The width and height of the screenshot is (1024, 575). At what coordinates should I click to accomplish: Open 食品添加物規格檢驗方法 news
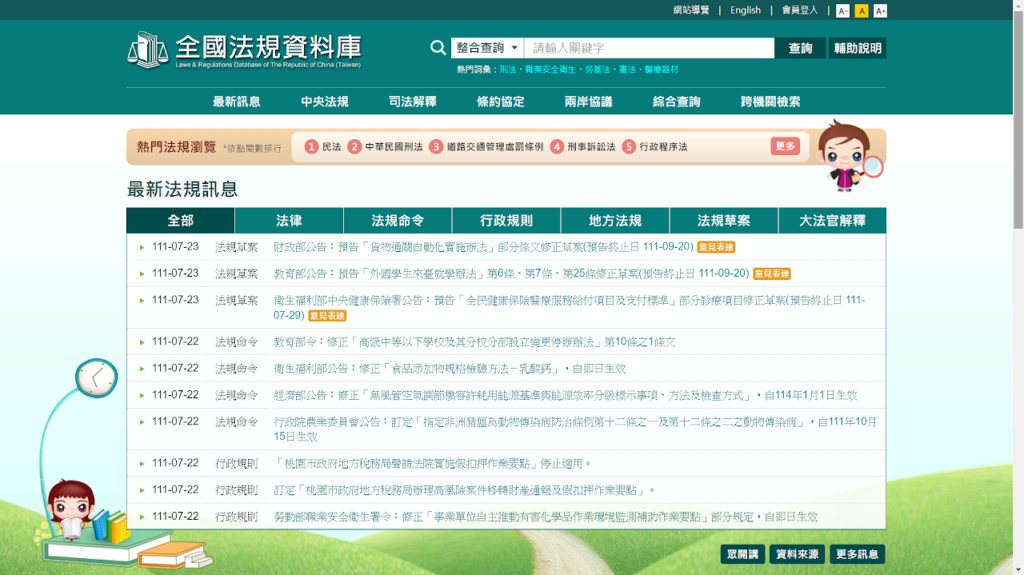[x=449, y=369]
